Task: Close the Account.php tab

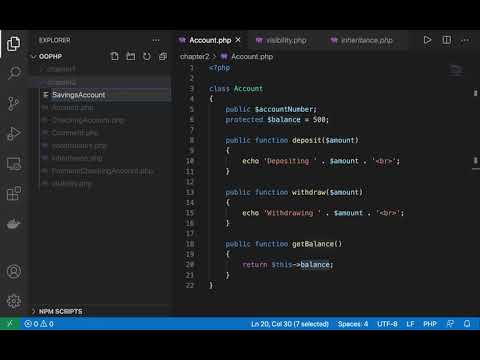Action: (x=238, y=40)
